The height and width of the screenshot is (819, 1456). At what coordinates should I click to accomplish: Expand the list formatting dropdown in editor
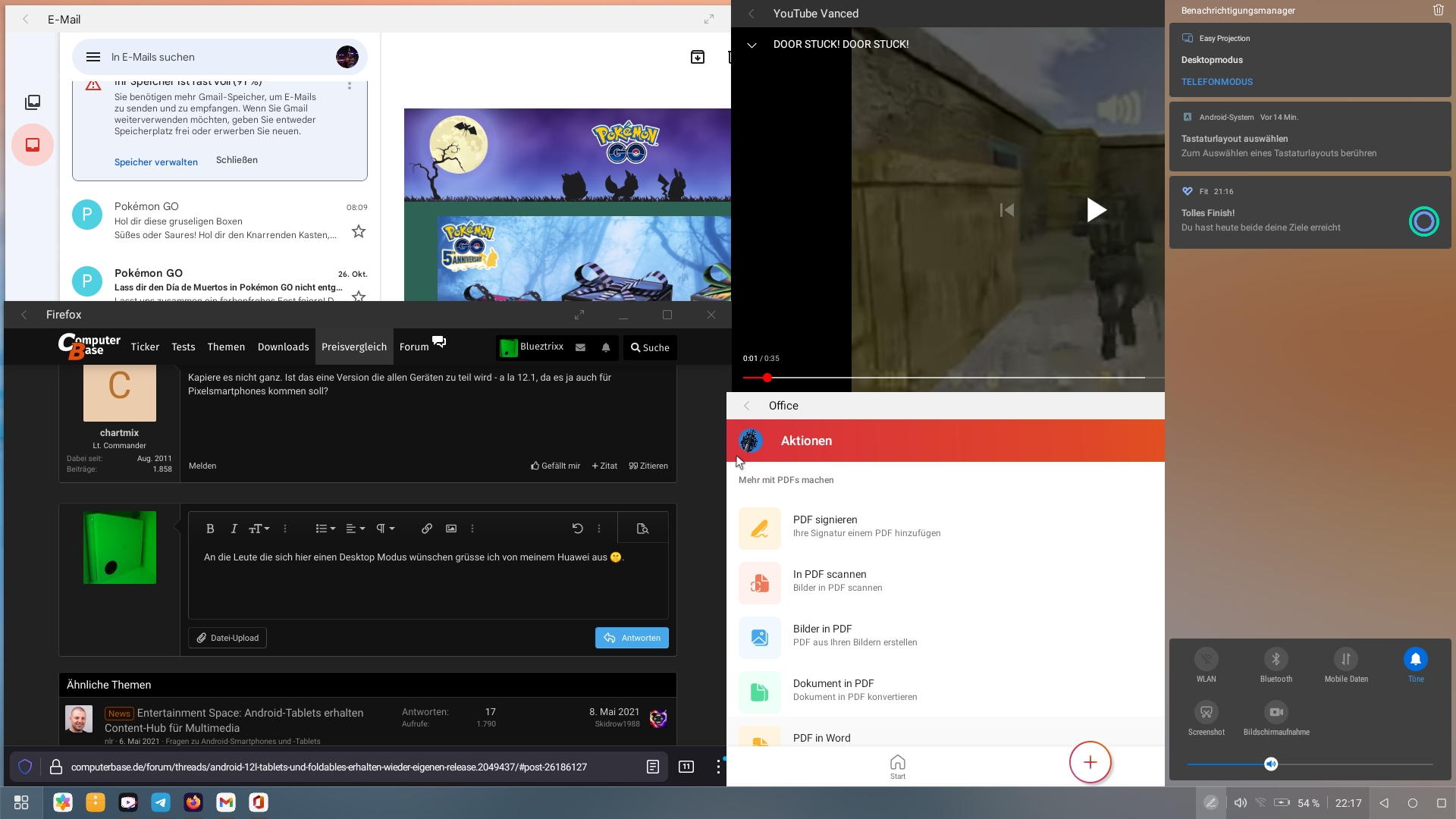click(325, 529)
